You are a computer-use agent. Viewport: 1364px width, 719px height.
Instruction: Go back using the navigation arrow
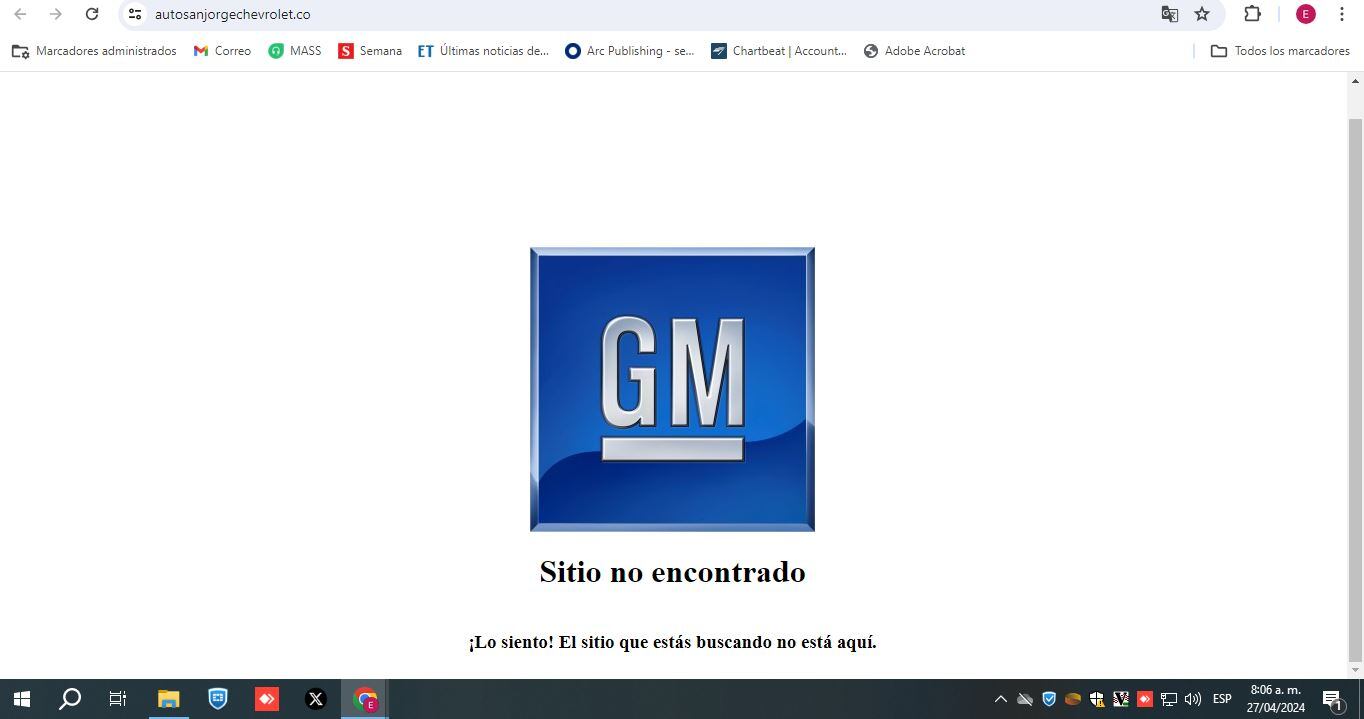pyautogui.click(x=20, y=14)
